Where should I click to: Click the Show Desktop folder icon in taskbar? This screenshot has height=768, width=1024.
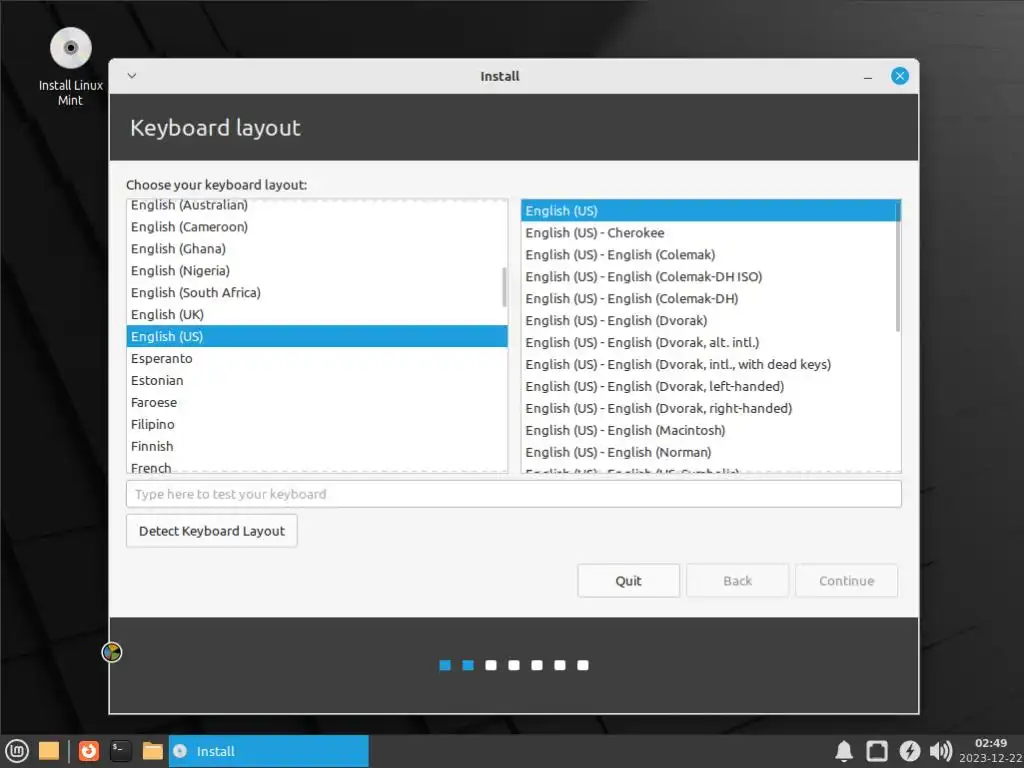pos(49,751)
